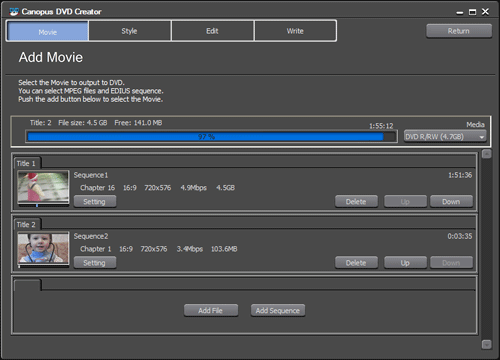Viewport: 500px width, 360px height.
Task: Click the Sequence2 baby thumbnail
Action: (43, 248)
